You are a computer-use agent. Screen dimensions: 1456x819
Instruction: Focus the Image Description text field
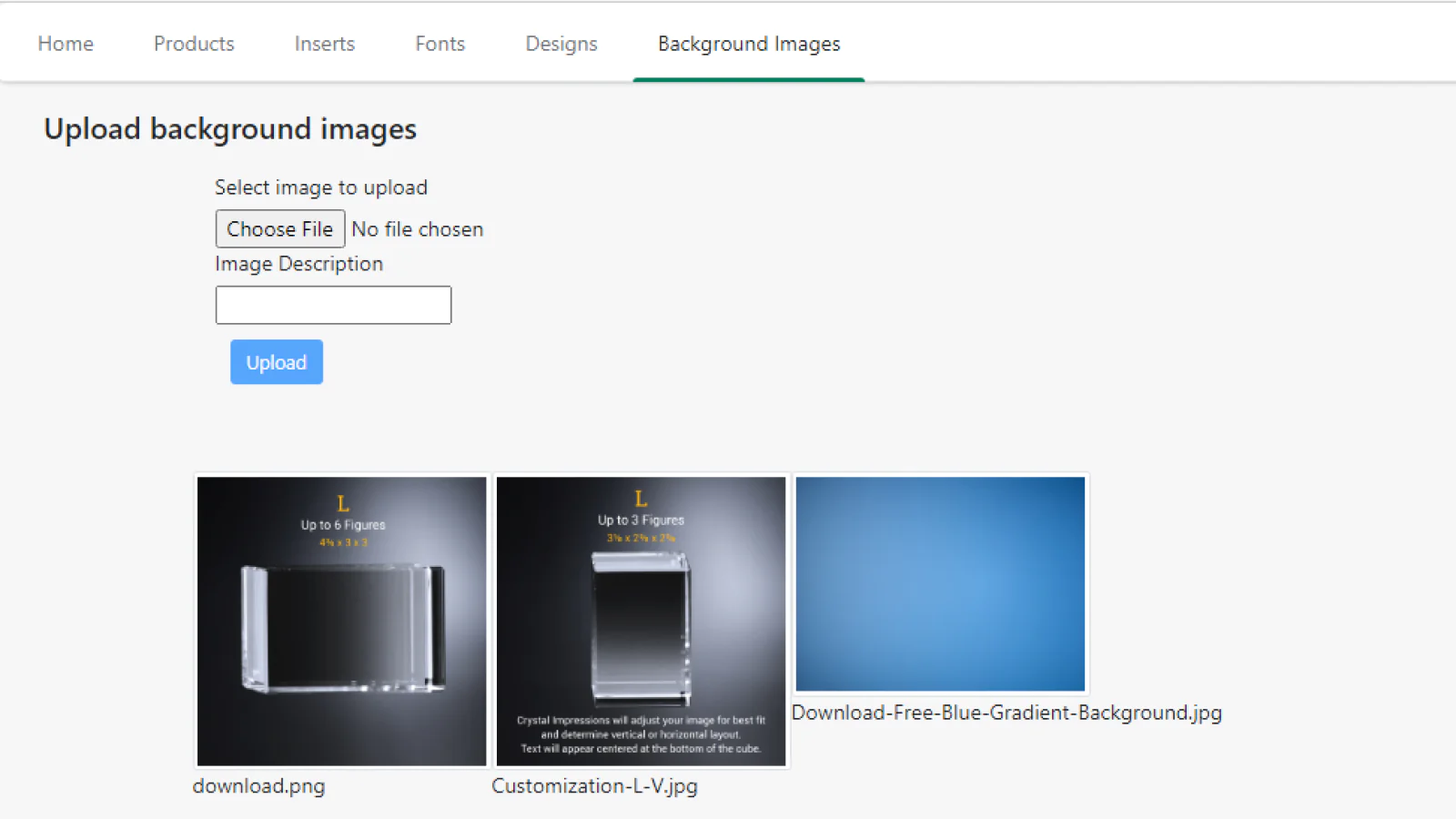tap(333, 305)
